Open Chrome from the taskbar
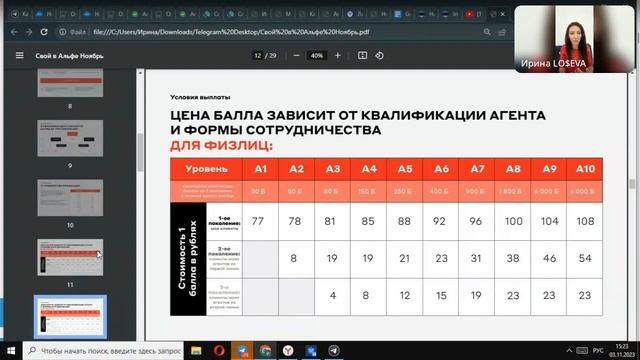 [265, 351]
